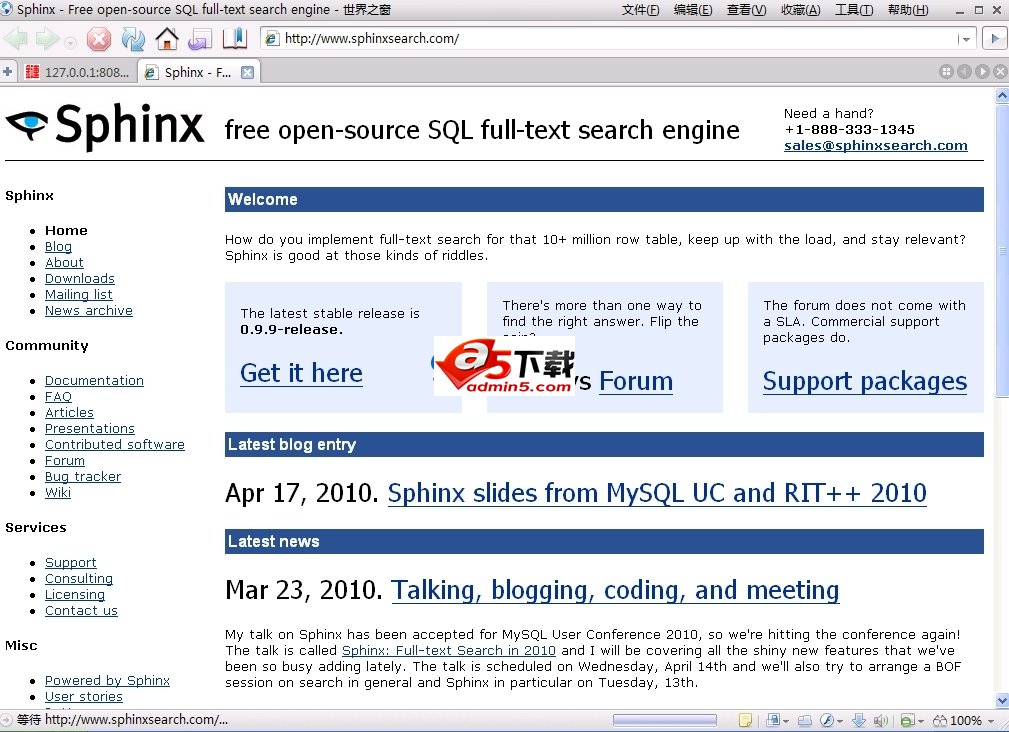The image size is (1009, 732).
Task: Close the Sphinx tab with its X
Action: (247, 73)
